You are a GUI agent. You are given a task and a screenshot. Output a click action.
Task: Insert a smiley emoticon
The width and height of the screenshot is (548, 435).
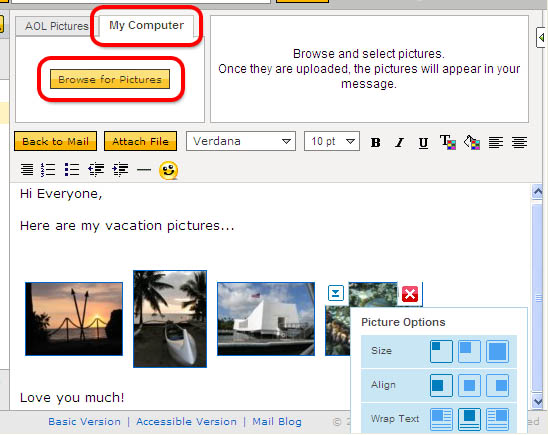[x=168, y=171]
